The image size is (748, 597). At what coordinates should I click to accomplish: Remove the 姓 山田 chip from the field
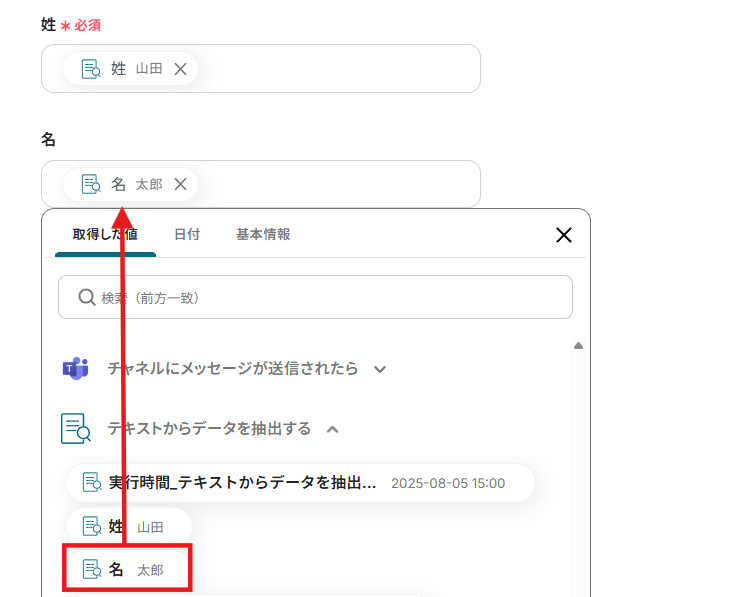pyautogui.click(x=180, y=69)
